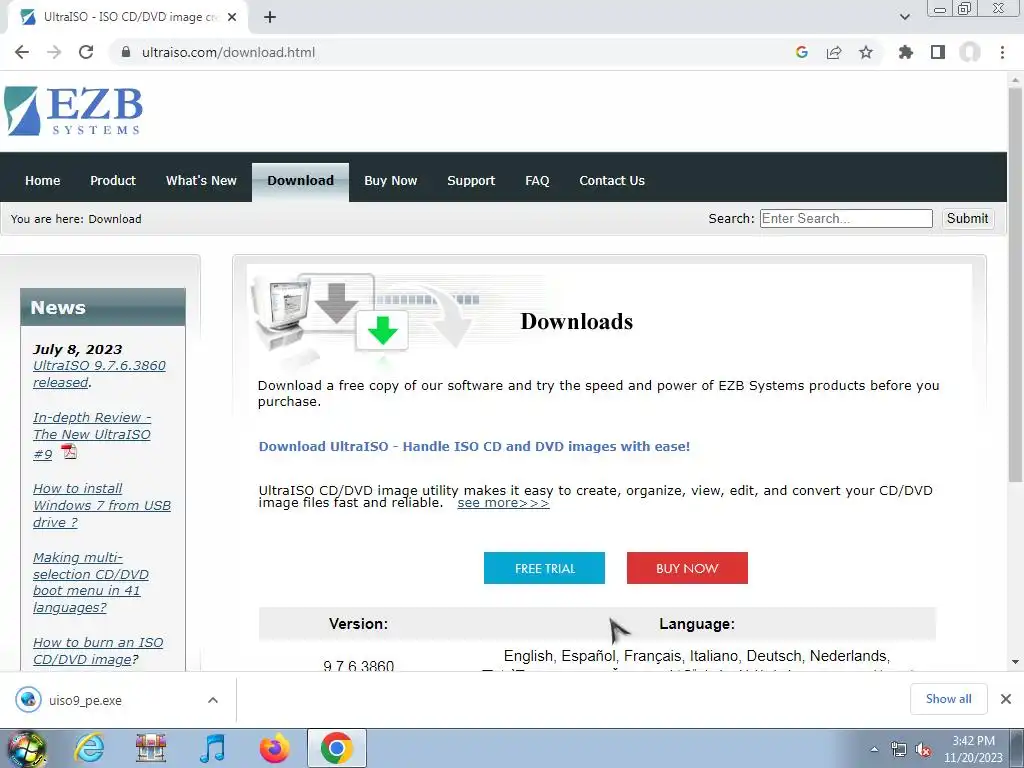The image size is (1024, 768).
Task: Reload the page with the refresh icon
Action: (86, 52)
